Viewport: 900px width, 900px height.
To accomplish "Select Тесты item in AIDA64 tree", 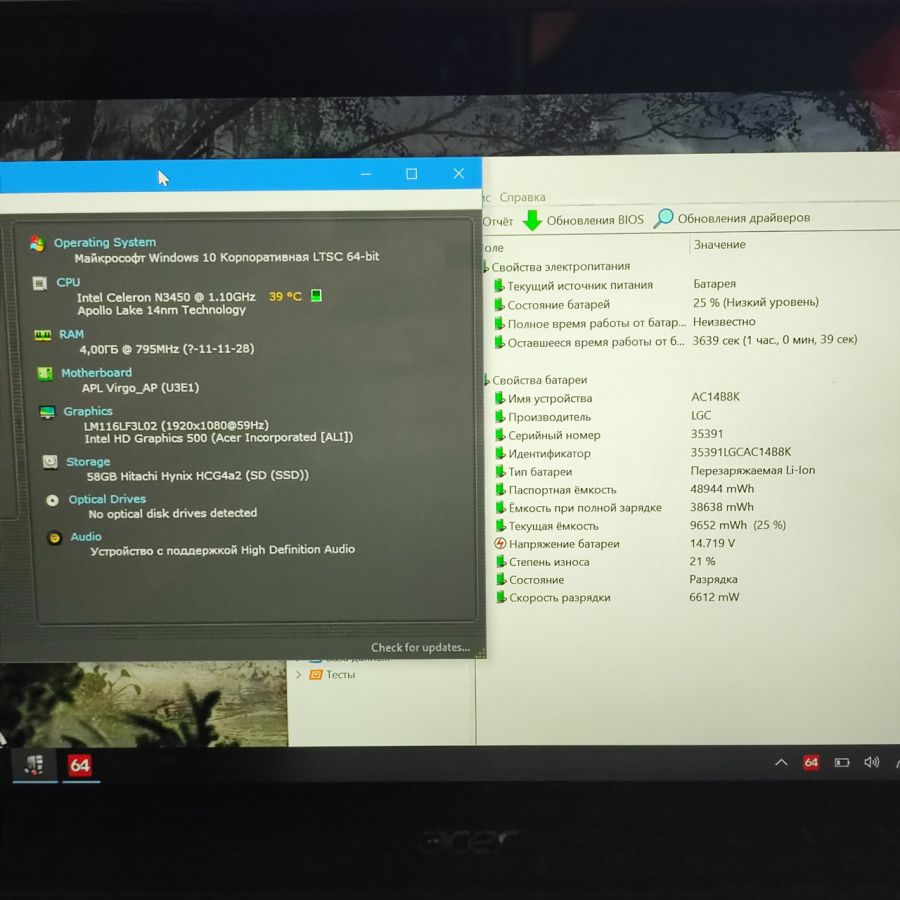I will click(x=340, y=674).
